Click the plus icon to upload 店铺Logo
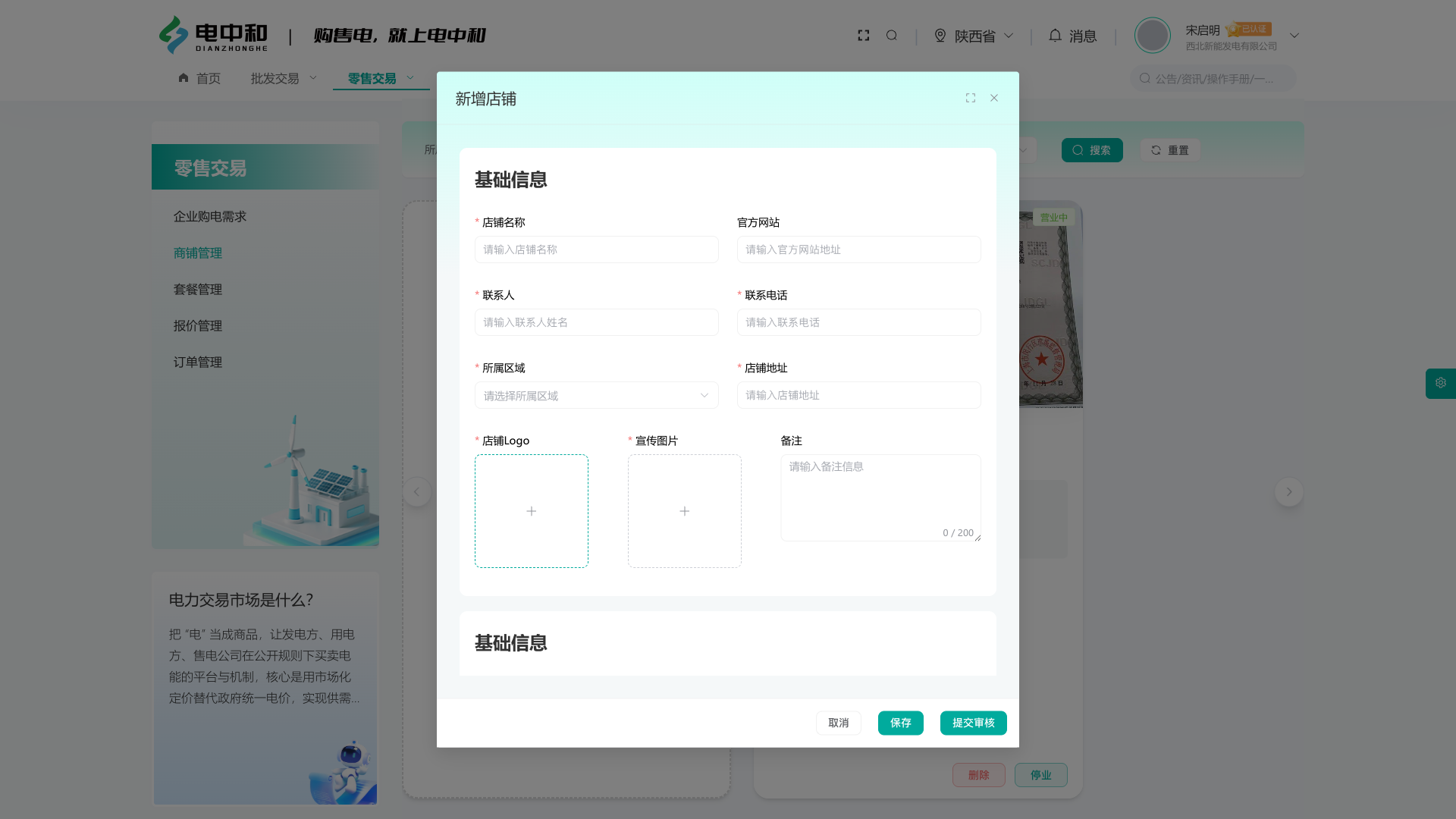The height and width of the screenshot is (819, 1456). 532,511
